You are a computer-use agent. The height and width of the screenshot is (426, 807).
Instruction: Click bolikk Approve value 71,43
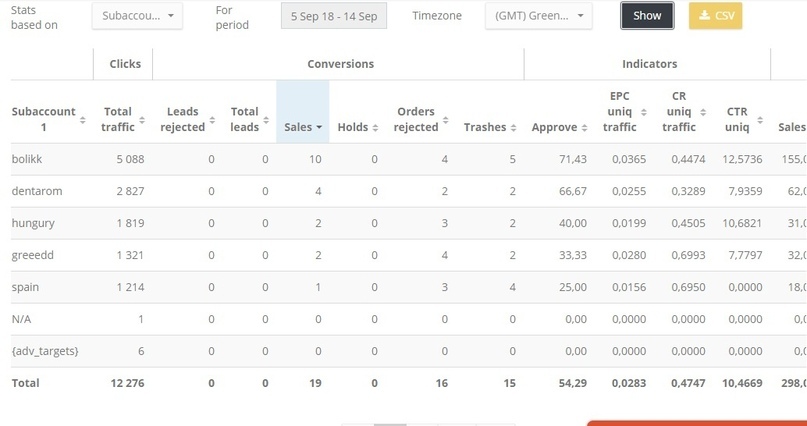[573, 159]
